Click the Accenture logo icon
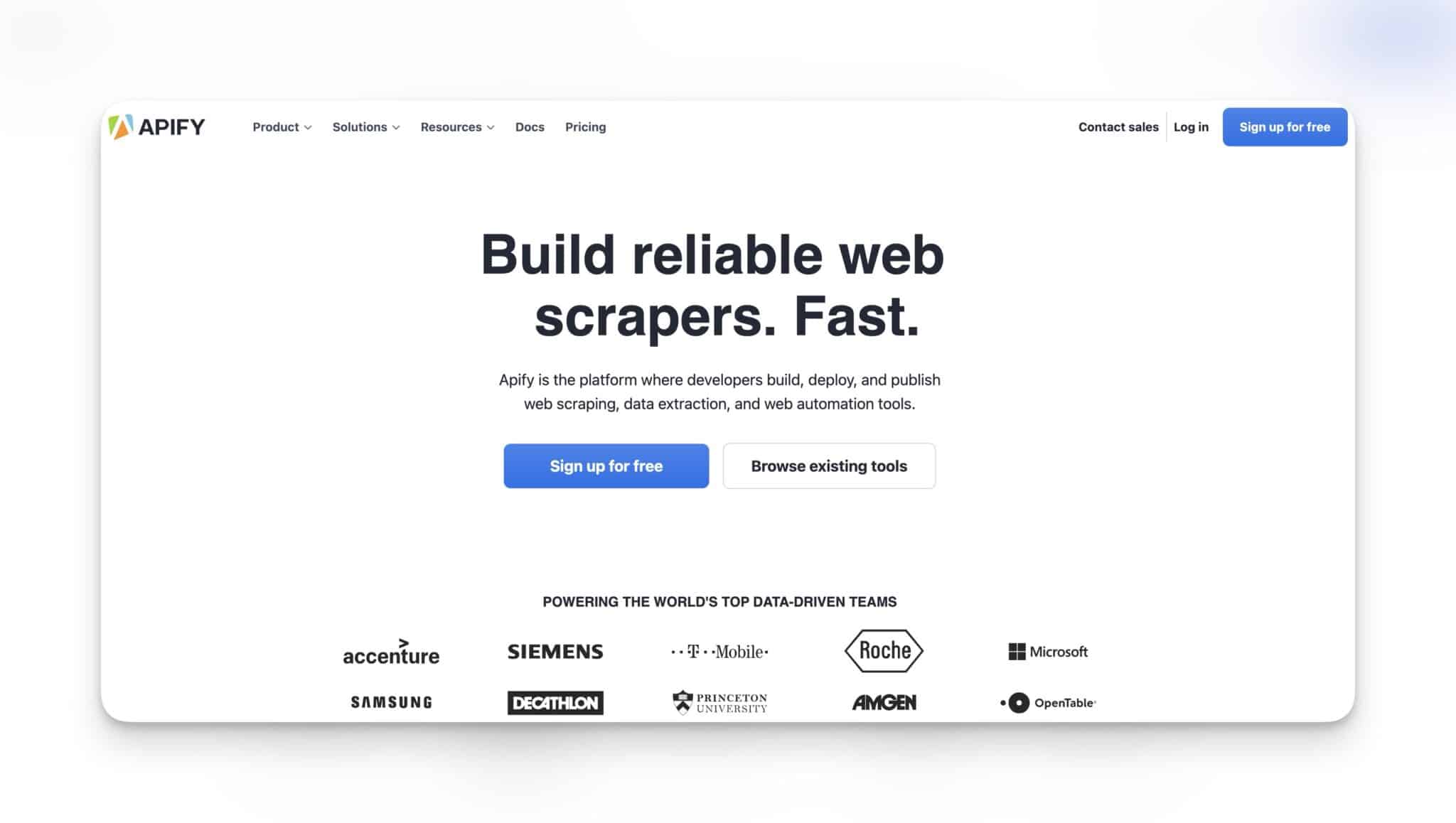1456x823 pixels. [391, 651]
